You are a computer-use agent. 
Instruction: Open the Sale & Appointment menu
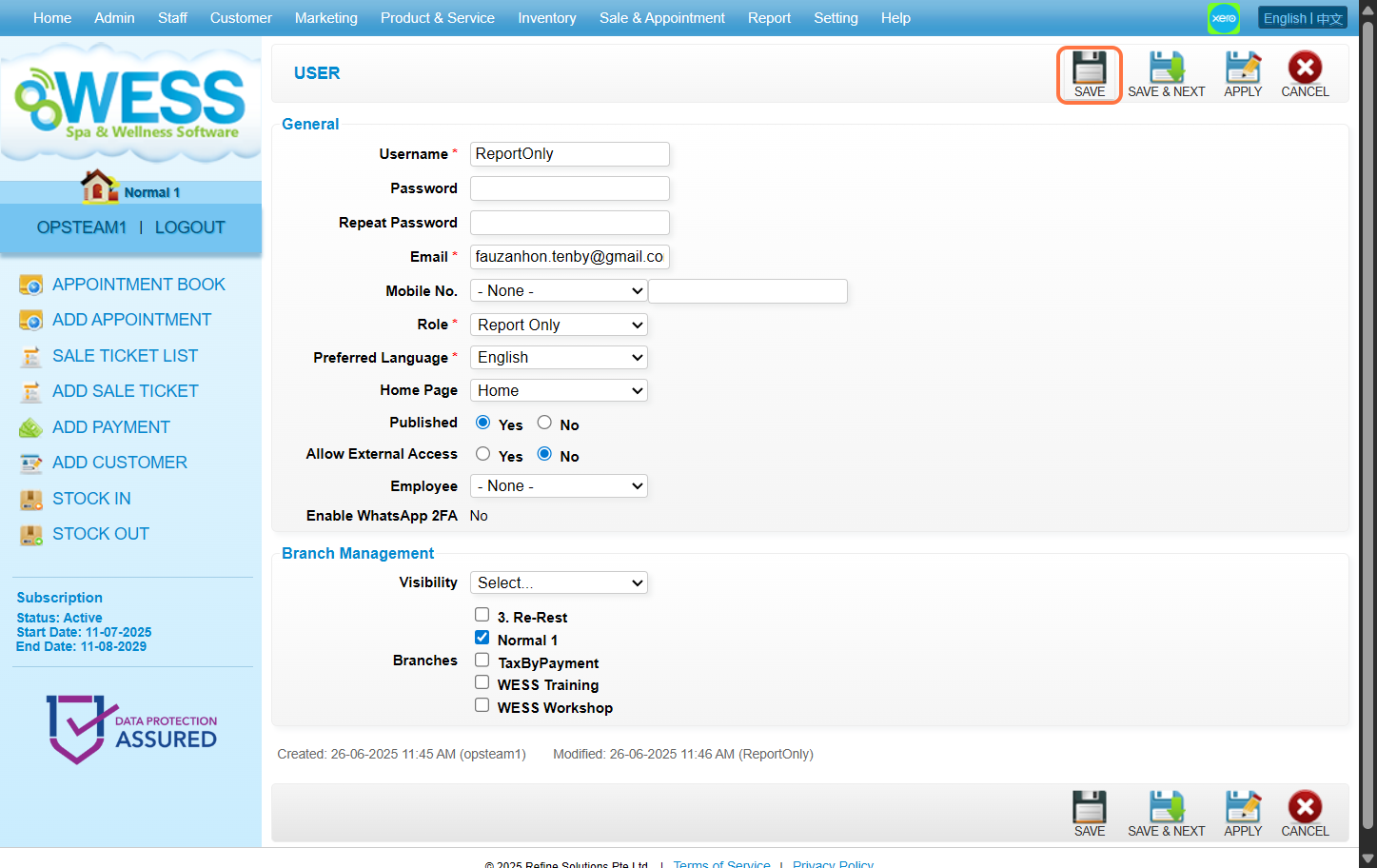pyautogui.click(x=661, y=18)
